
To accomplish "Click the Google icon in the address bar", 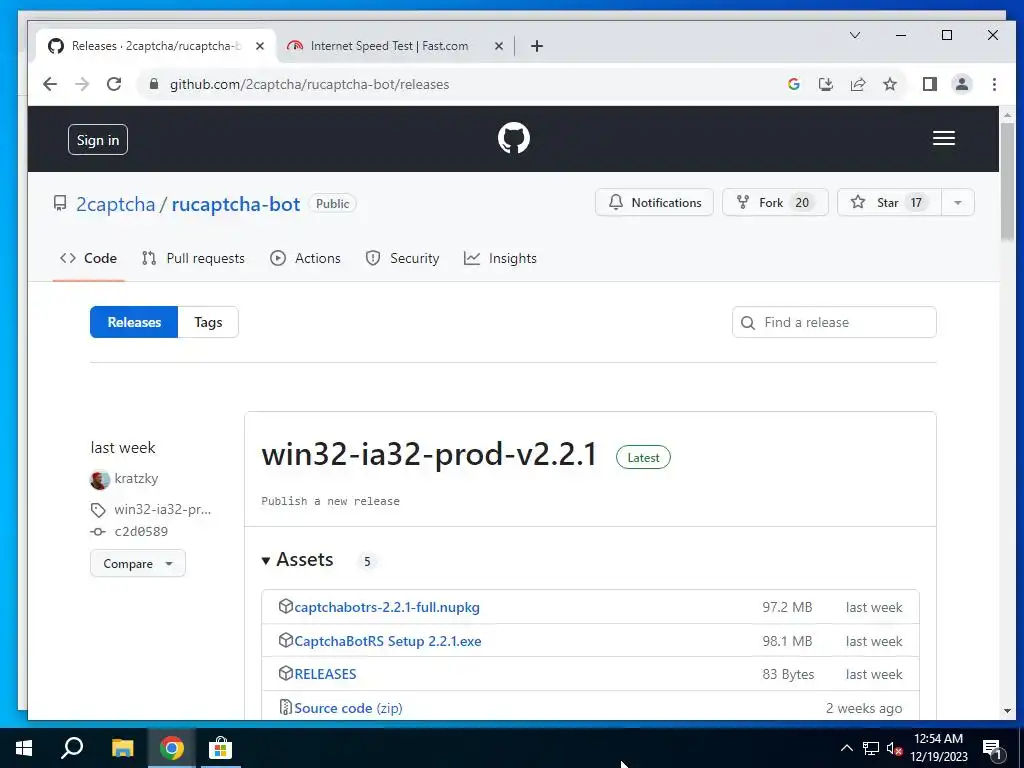I will point(793,84).
